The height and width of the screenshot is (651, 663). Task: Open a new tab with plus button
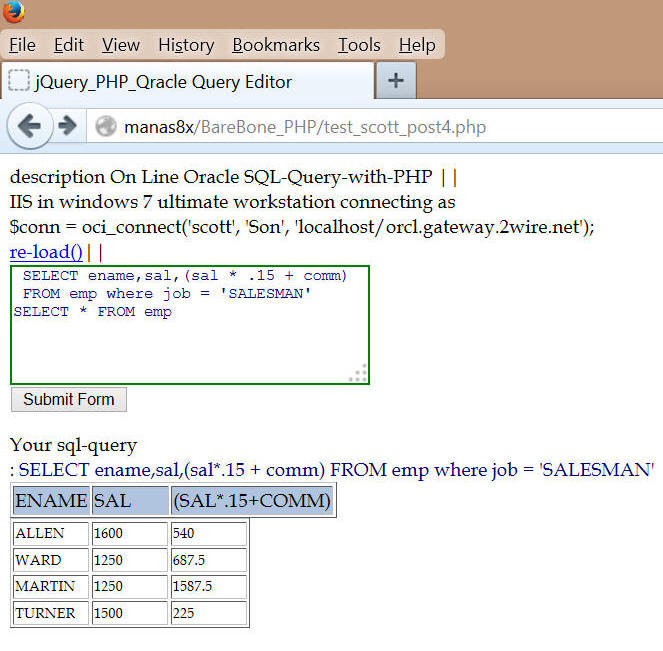[396, 80]
